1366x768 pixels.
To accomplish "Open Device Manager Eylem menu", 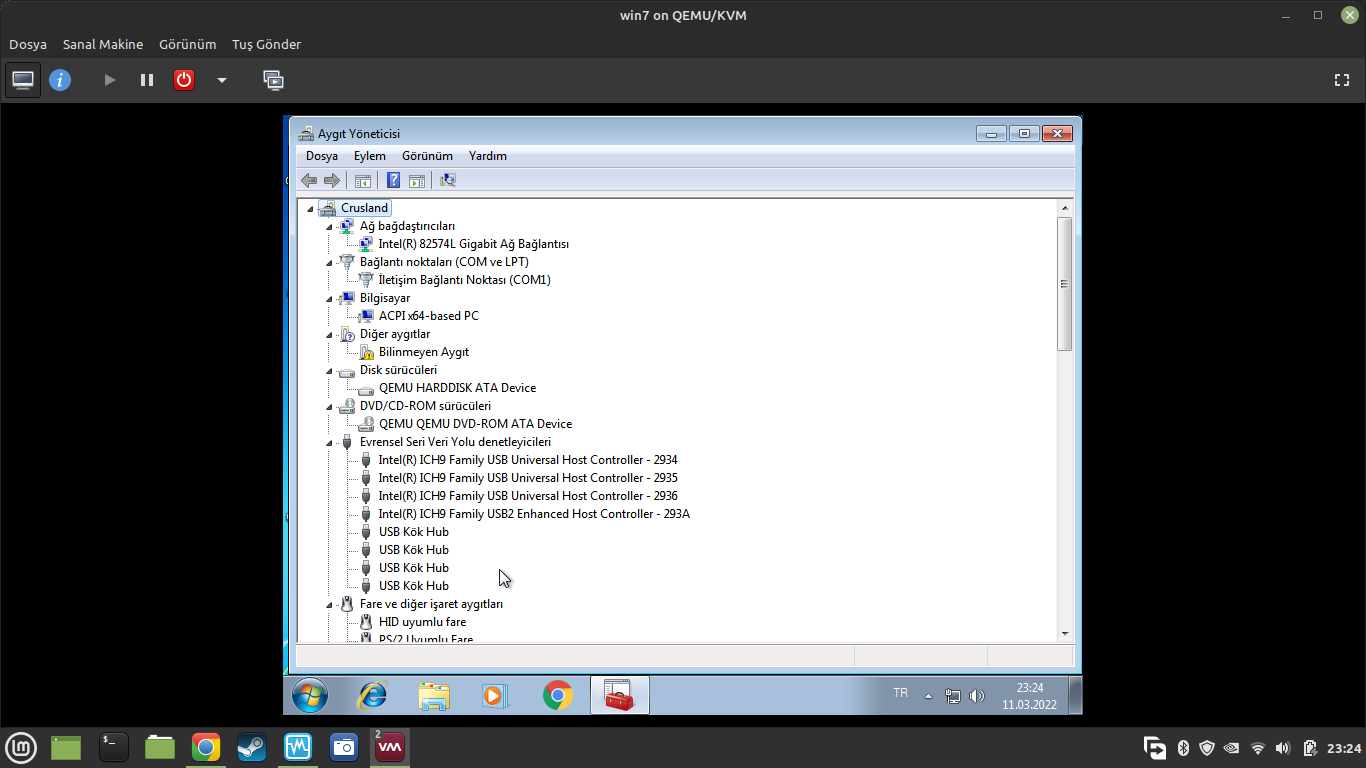I will (x=369, y=156).
